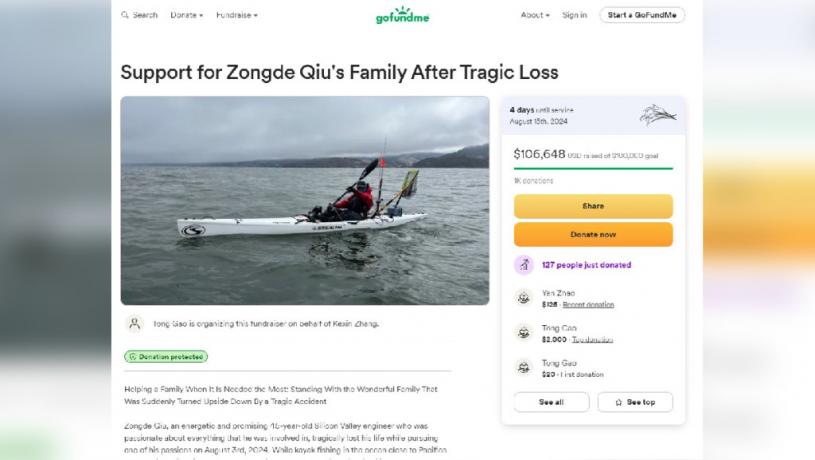Click the organizer profile avatar icon
Image resolution: width=815 pixels, height=460 pixels.
134,324
